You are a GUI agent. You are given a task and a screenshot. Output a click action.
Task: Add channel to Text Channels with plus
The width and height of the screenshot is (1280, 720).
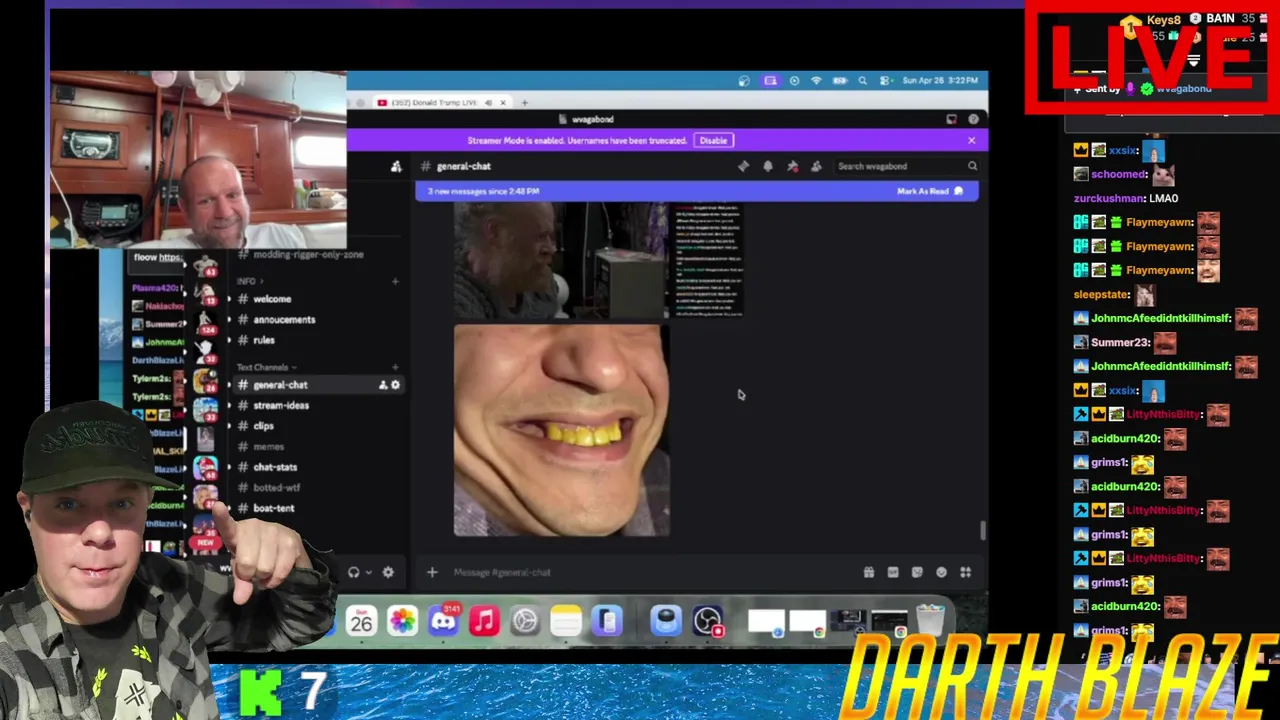tap(395, 367)
